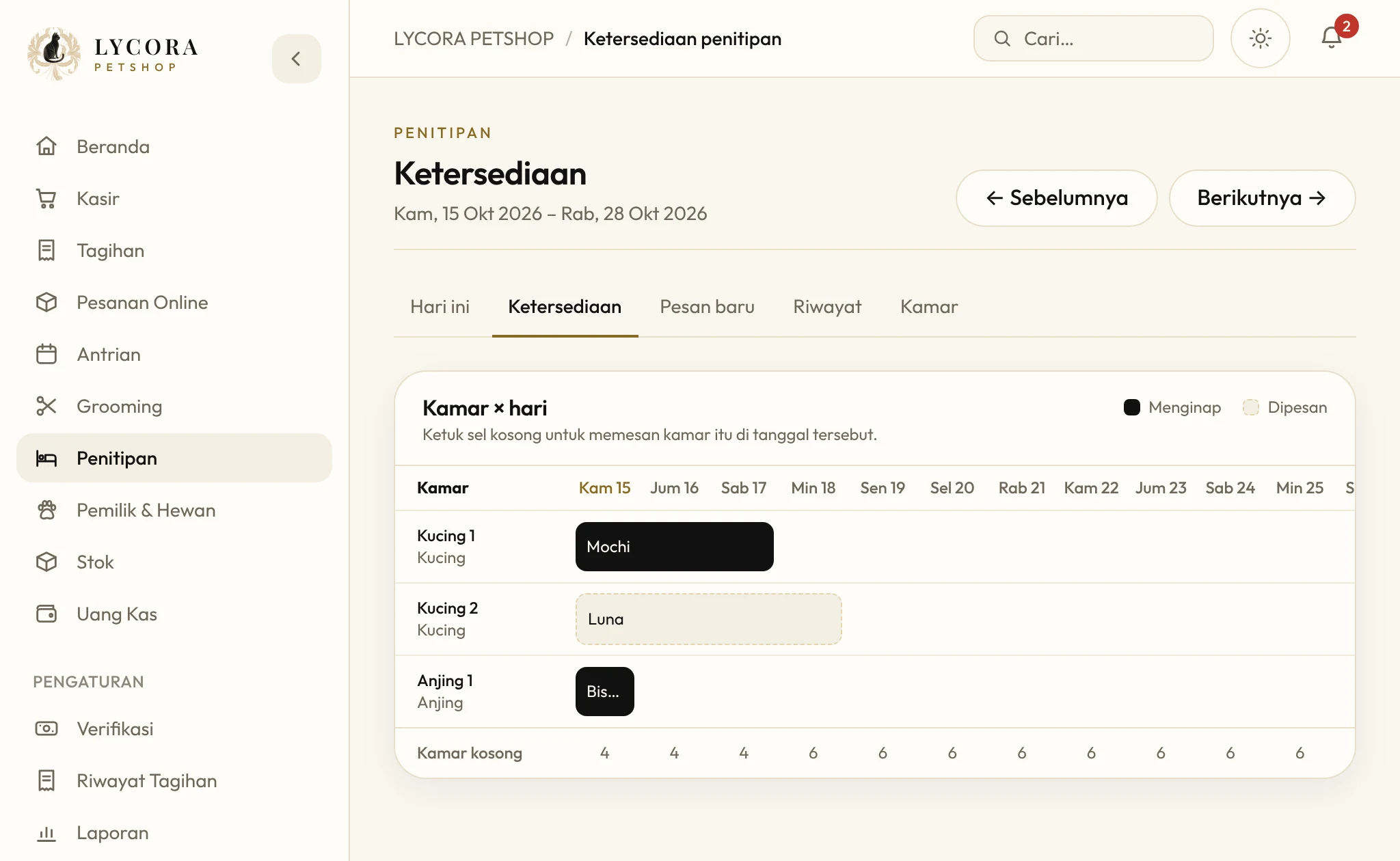Open Luna's booking in Kucing 2
The height and width of the screenshot is (861, 1400).
pos(709,619)
